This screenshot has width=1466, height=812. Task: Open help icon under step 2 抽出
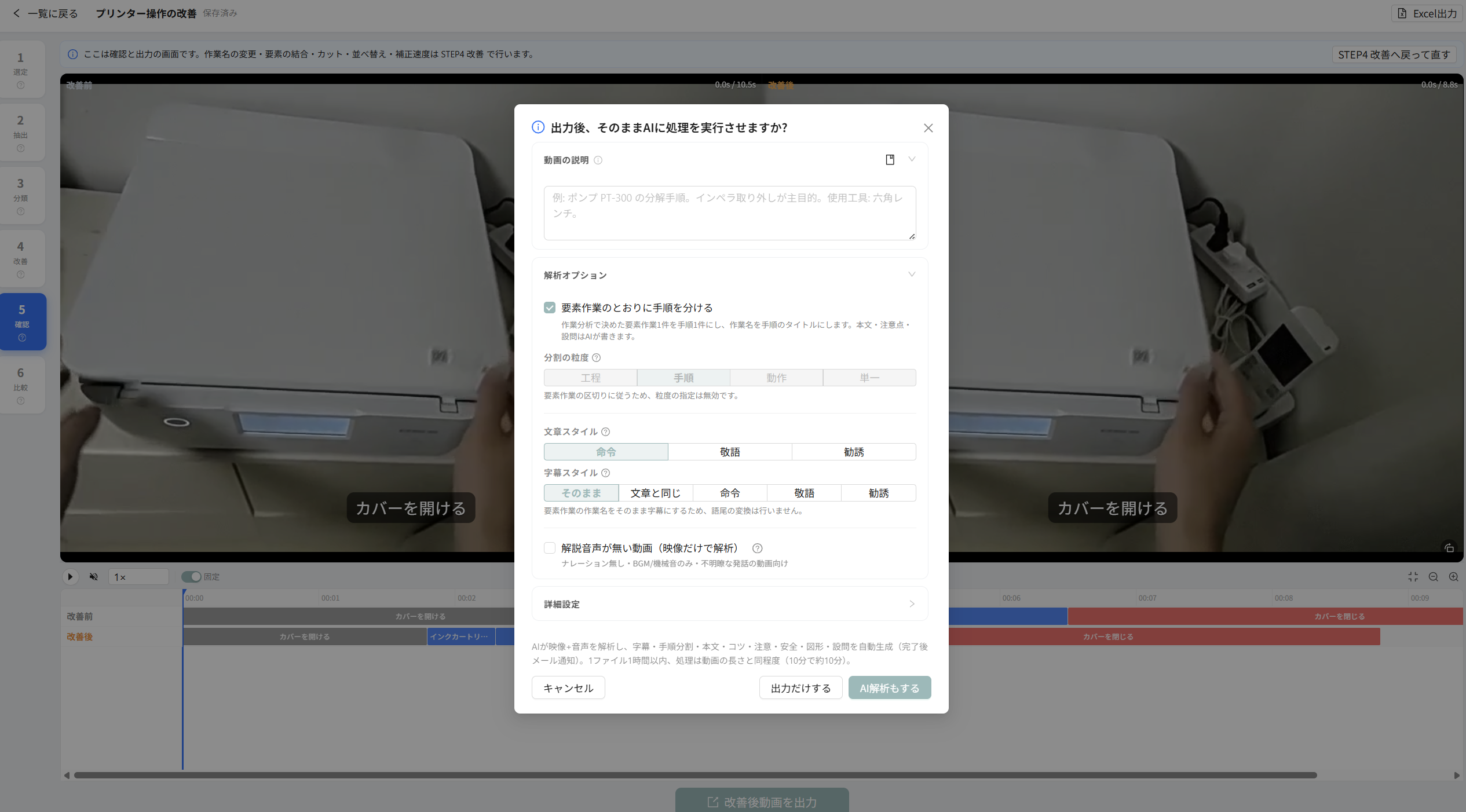coord(21,148)
